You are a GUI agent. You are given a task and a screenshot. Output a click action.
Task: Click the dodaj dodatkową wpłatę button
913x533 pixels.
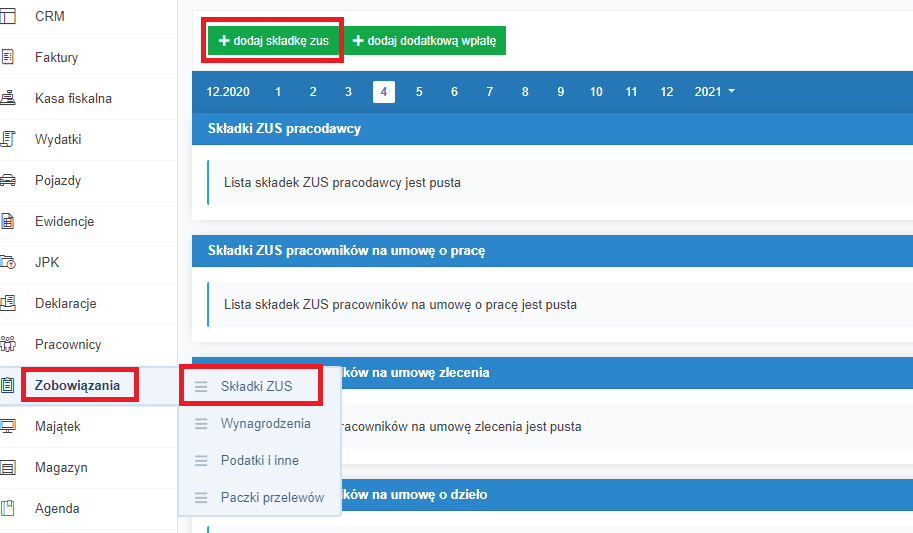pos(425,41)
